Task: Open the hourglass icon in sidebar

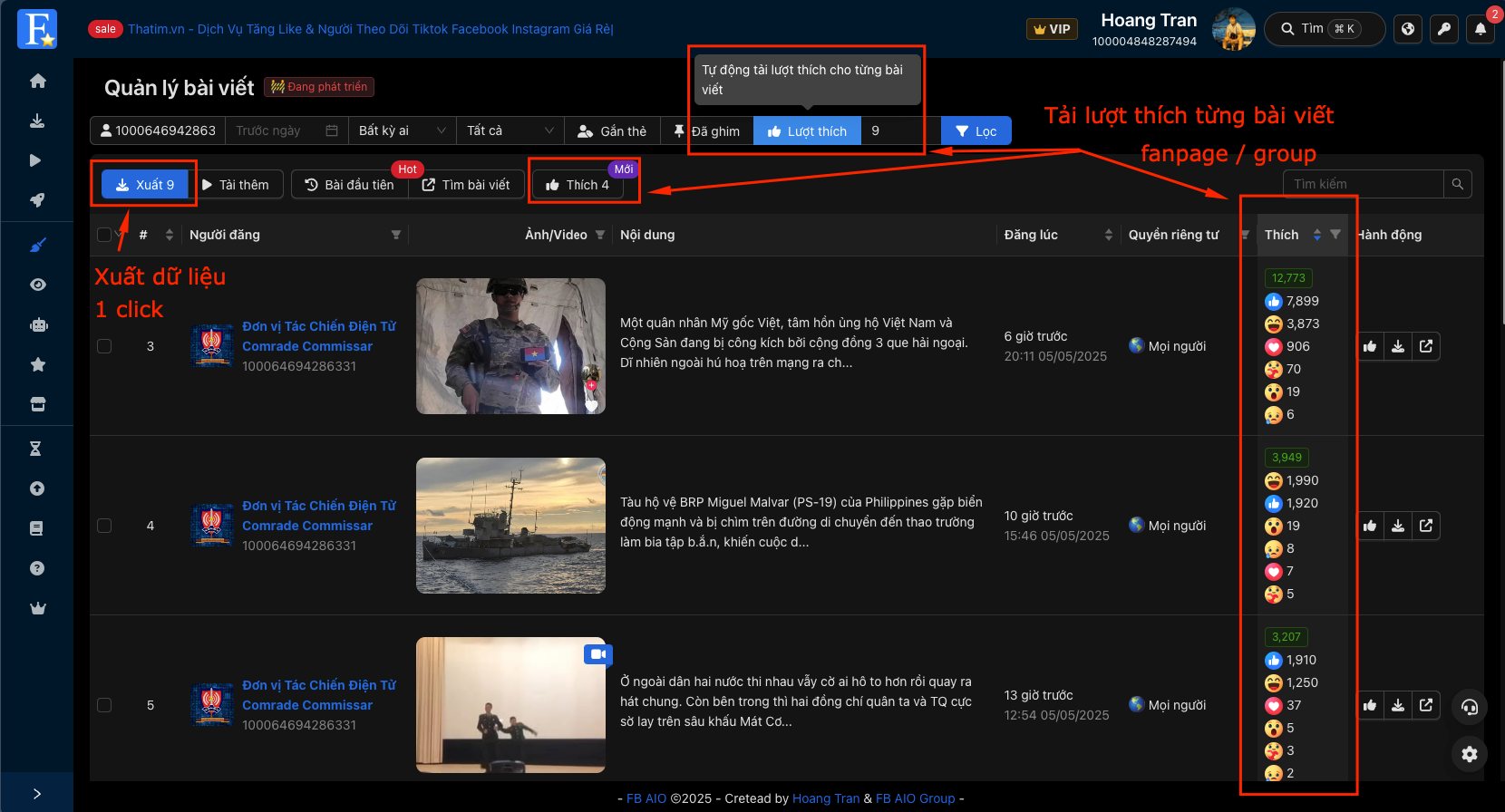Action: [36, 449]
